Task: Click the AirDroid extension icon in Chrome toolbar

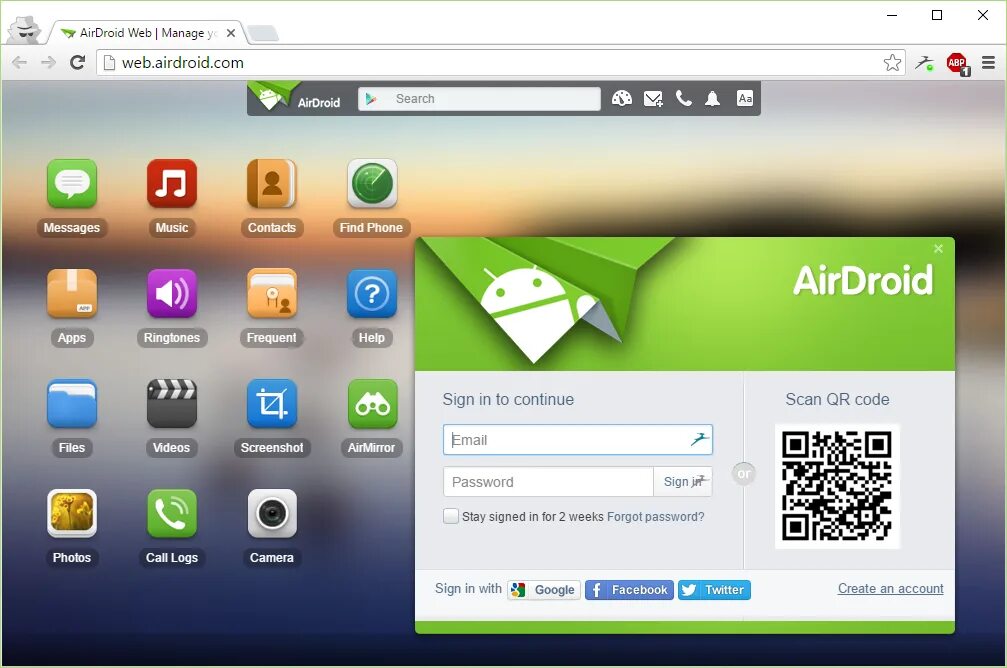Action: click(x=925, y=63)
